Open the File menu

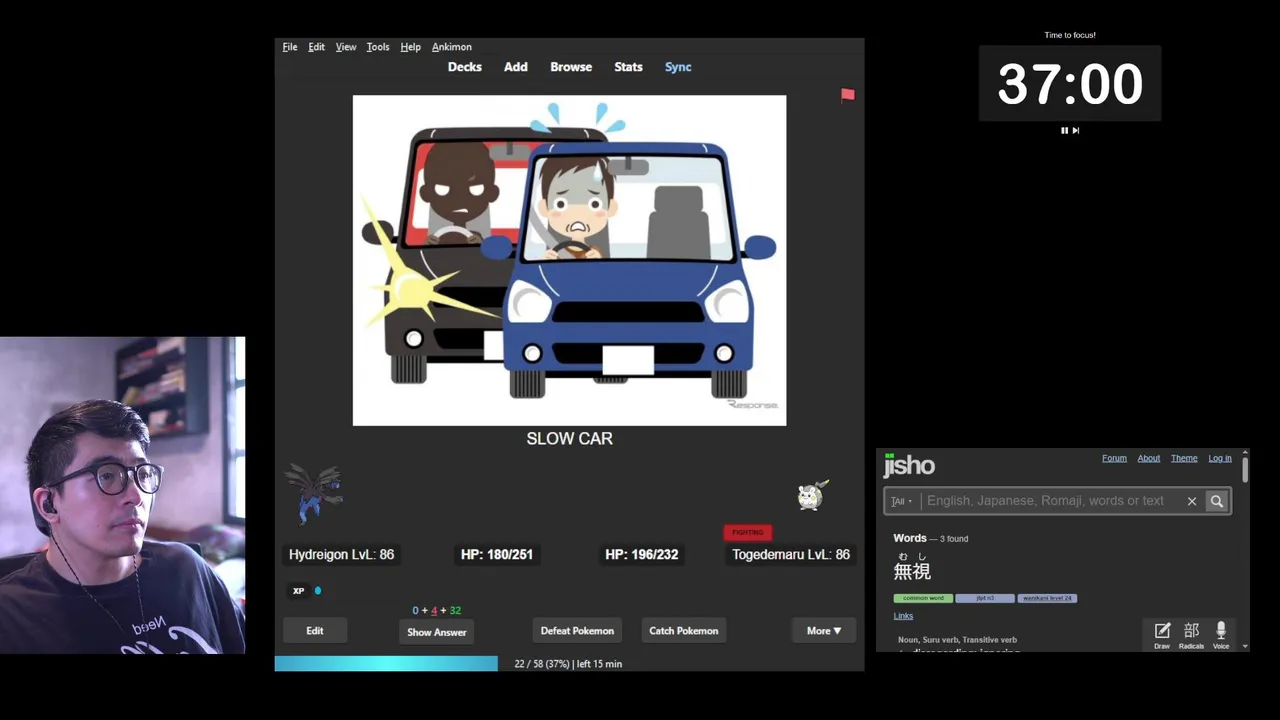pos(290,47)
